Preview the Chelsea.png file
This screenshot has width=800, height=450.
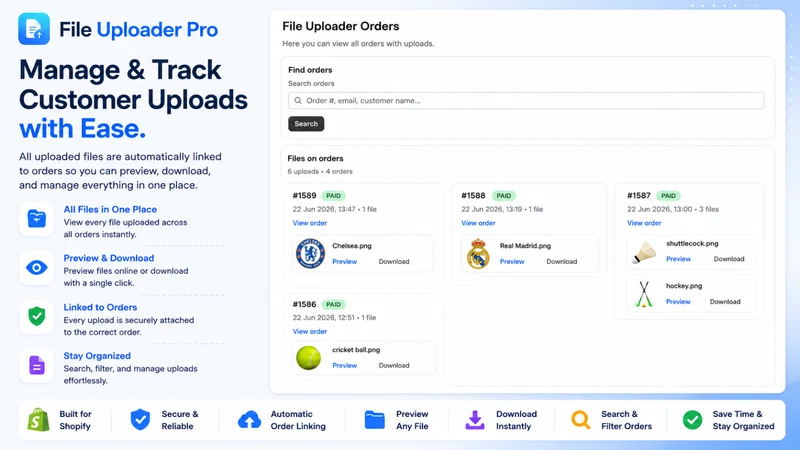pyautogui.click(x=344, y=261)
